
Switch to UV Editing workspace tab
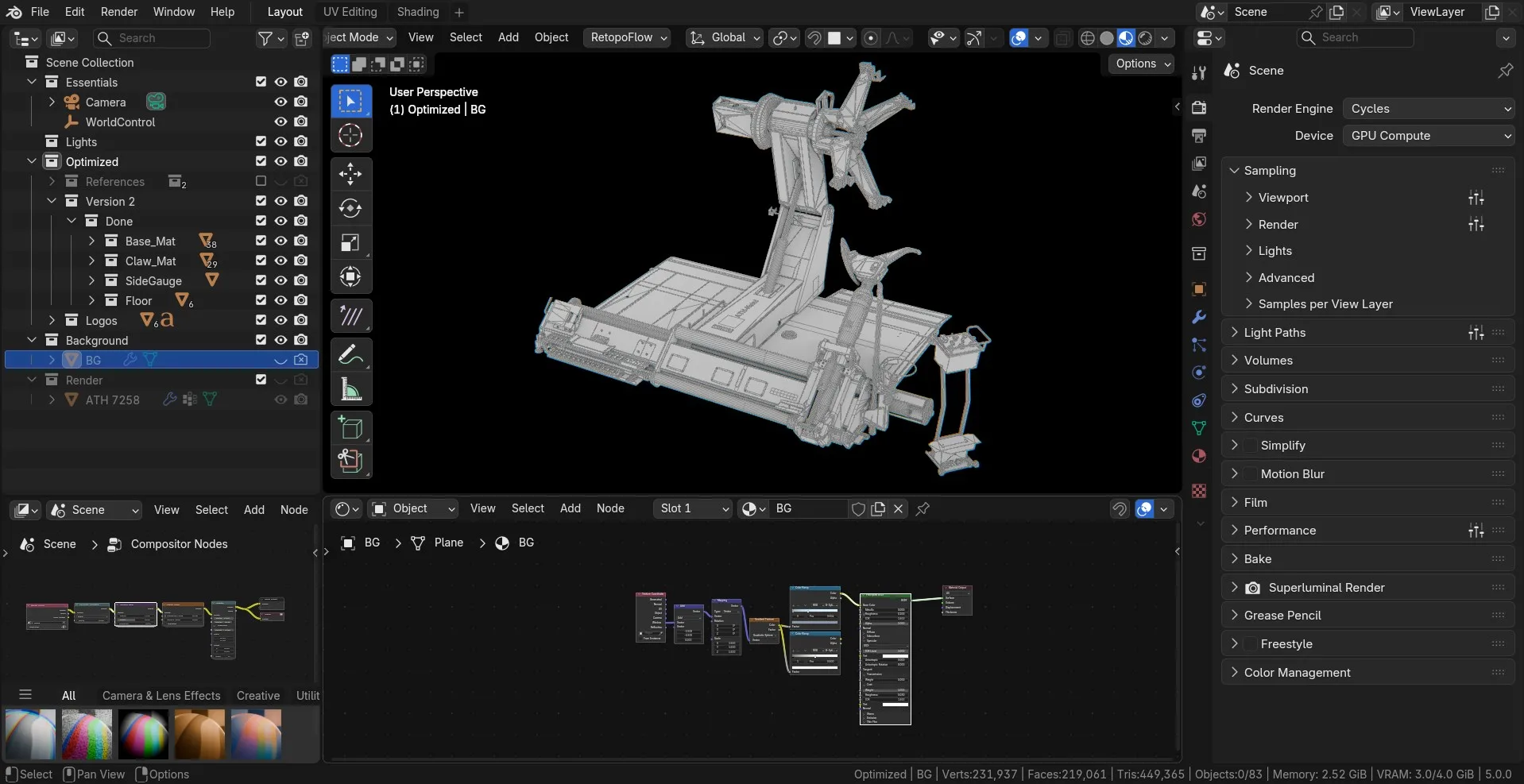(x=350, y=12)
